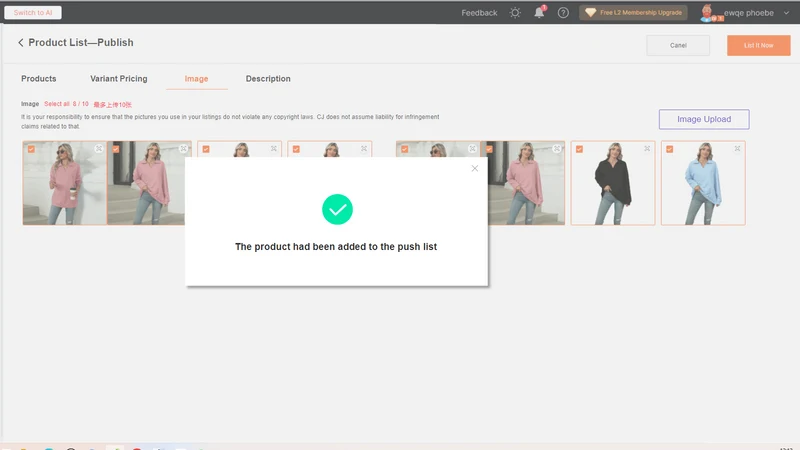Select the blue top model photo
The width and height of the screenshot is (800, 450).
703,183
